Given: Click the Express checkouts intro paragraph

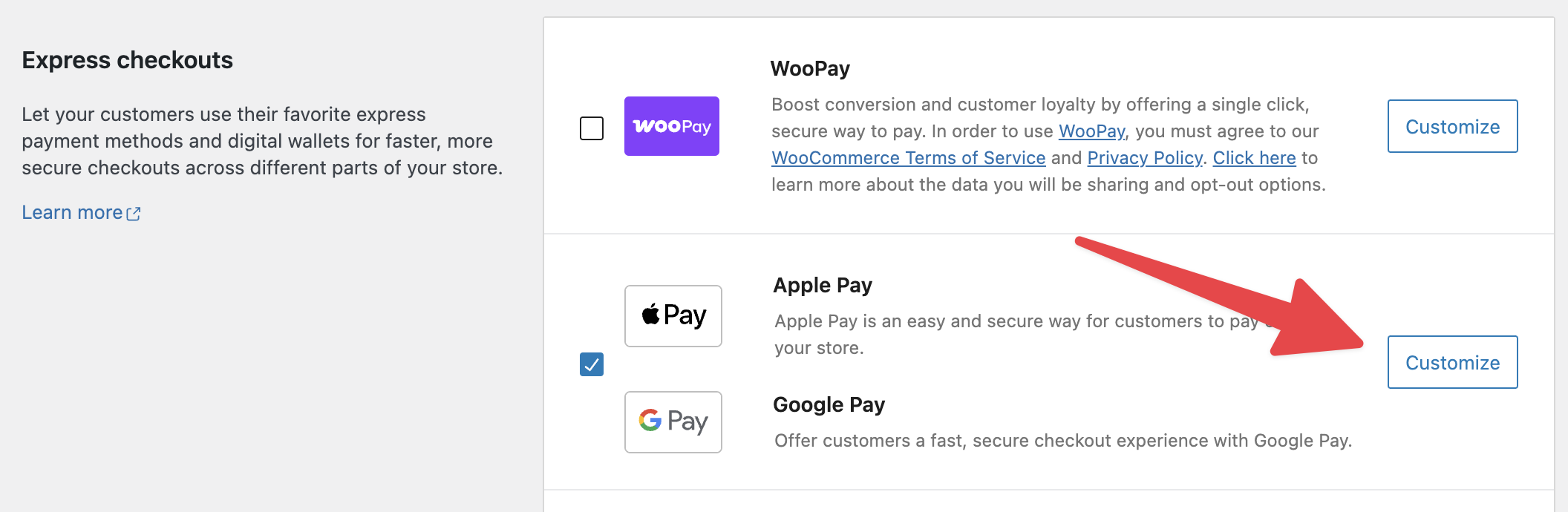Looking at the screenshot, I should (262, 141).
